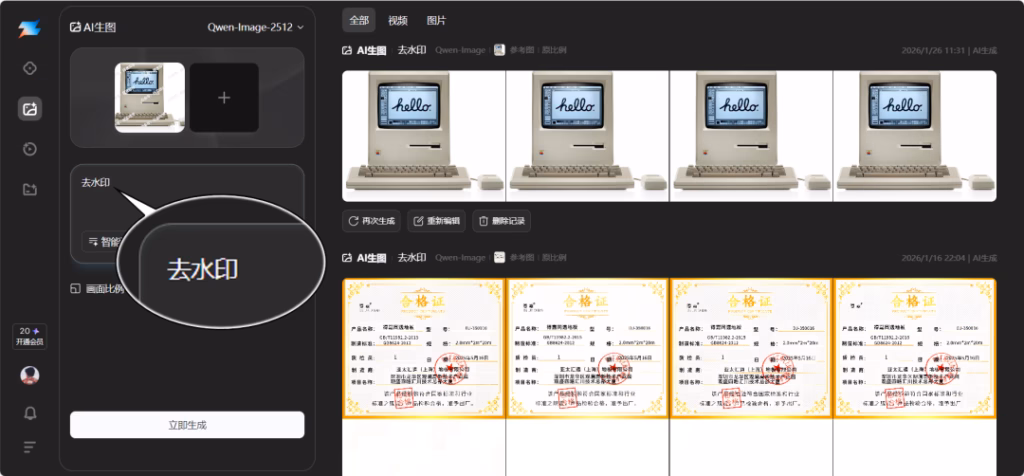Click the sidebar menu lines icon at bottom
Image resolution: width=1024 pixels, height=476 pixels.
(30, 446)
